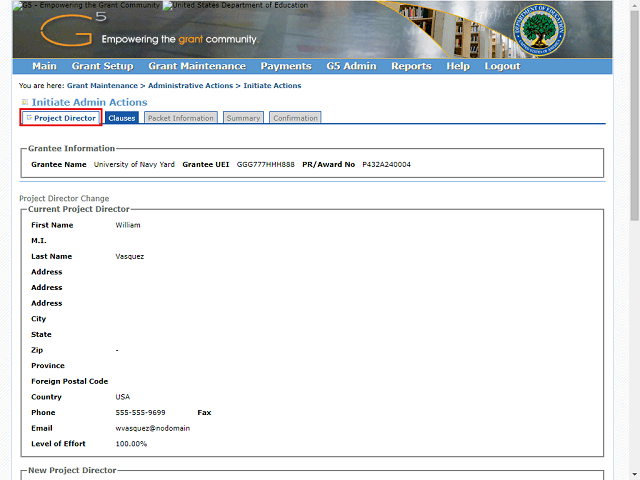Click the country value USA
This screenshot has width=640, height=480.
[x=122, y=397]
